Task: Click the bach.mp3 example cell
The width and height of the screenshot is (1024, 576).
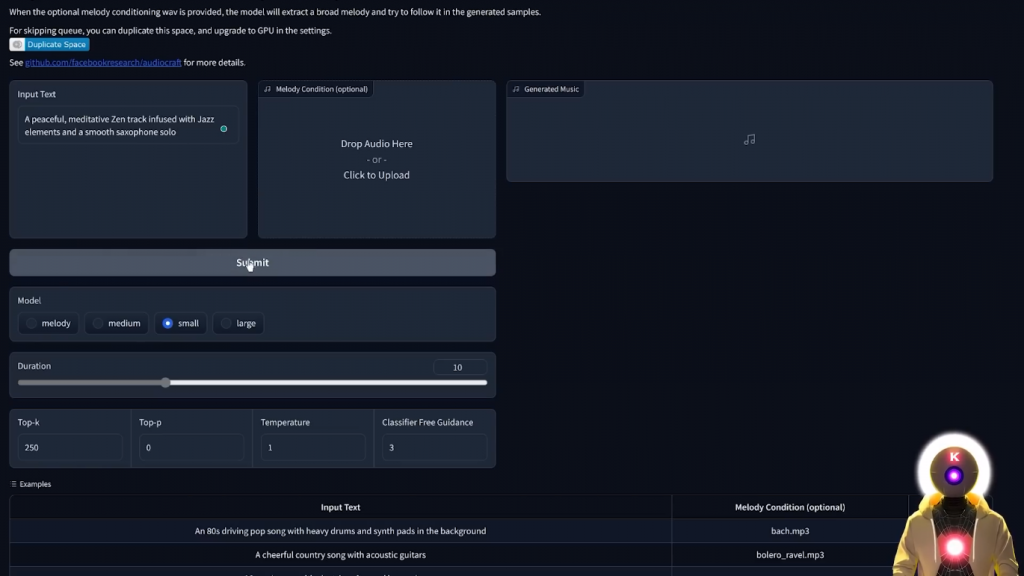Action: (790, 531)
